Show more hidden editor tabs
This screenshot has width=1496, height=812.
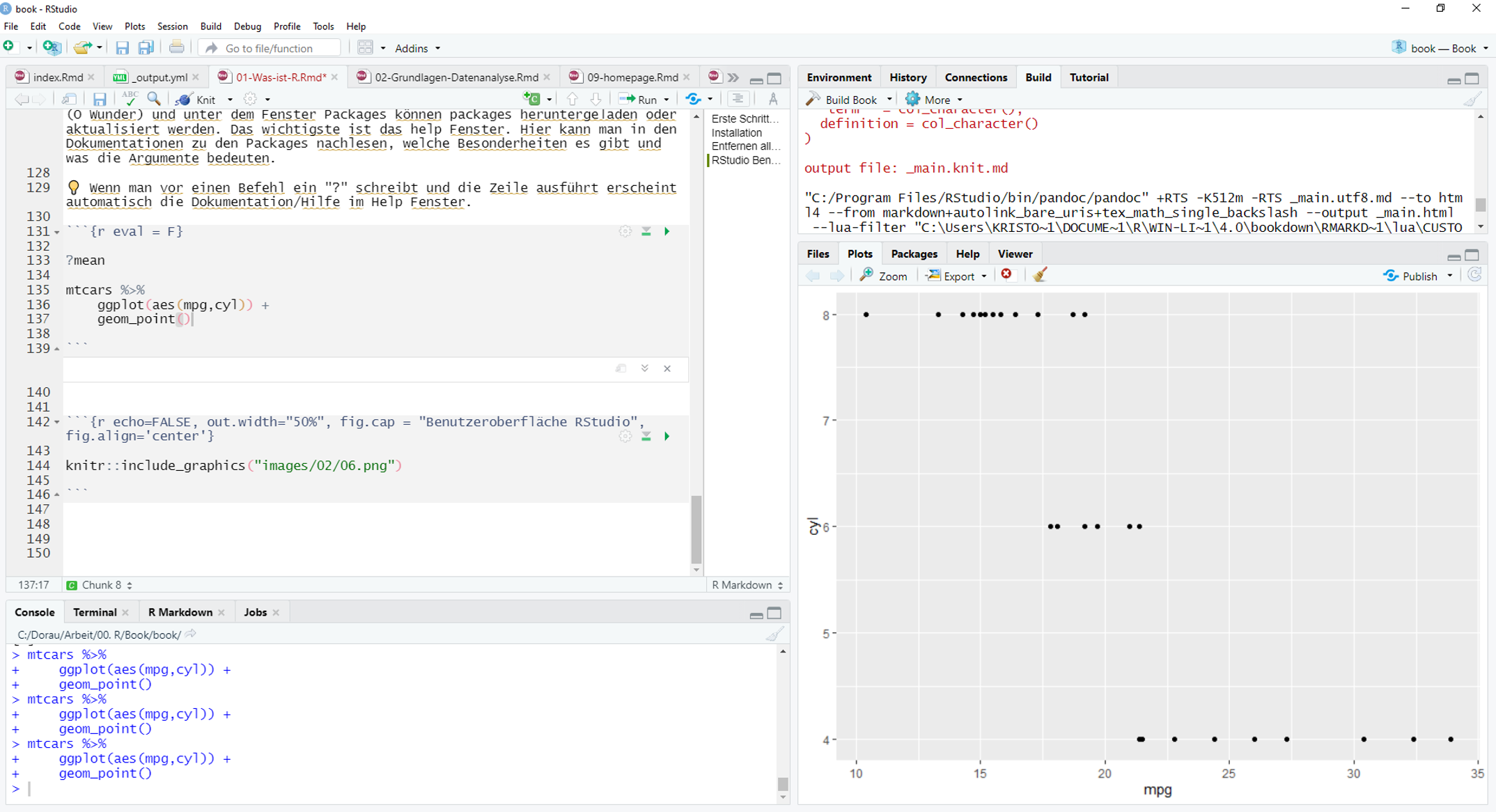click(733, 77)
